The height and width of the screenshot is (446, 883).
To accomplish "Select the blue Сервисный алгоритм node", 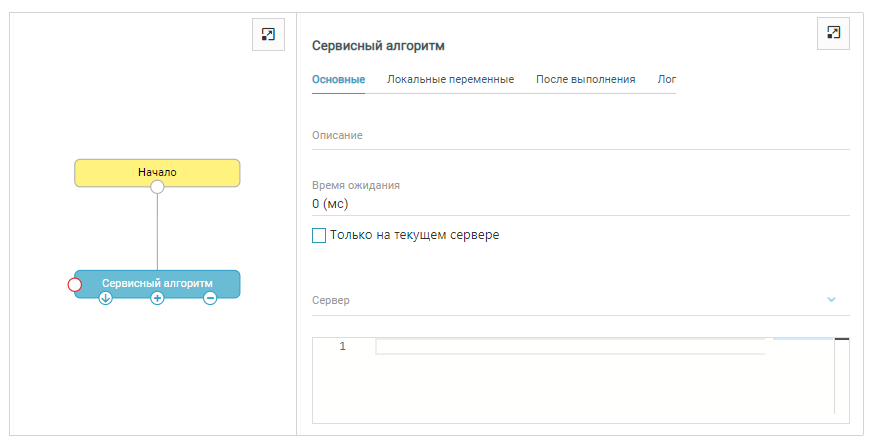I will click(x=157, y=282).
